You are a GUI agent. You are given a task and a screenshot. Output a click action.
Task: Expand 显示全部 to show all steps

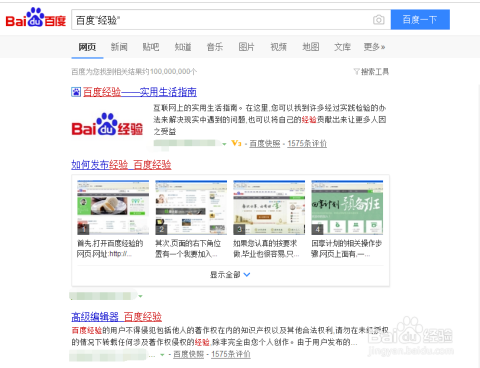point(230,275)
